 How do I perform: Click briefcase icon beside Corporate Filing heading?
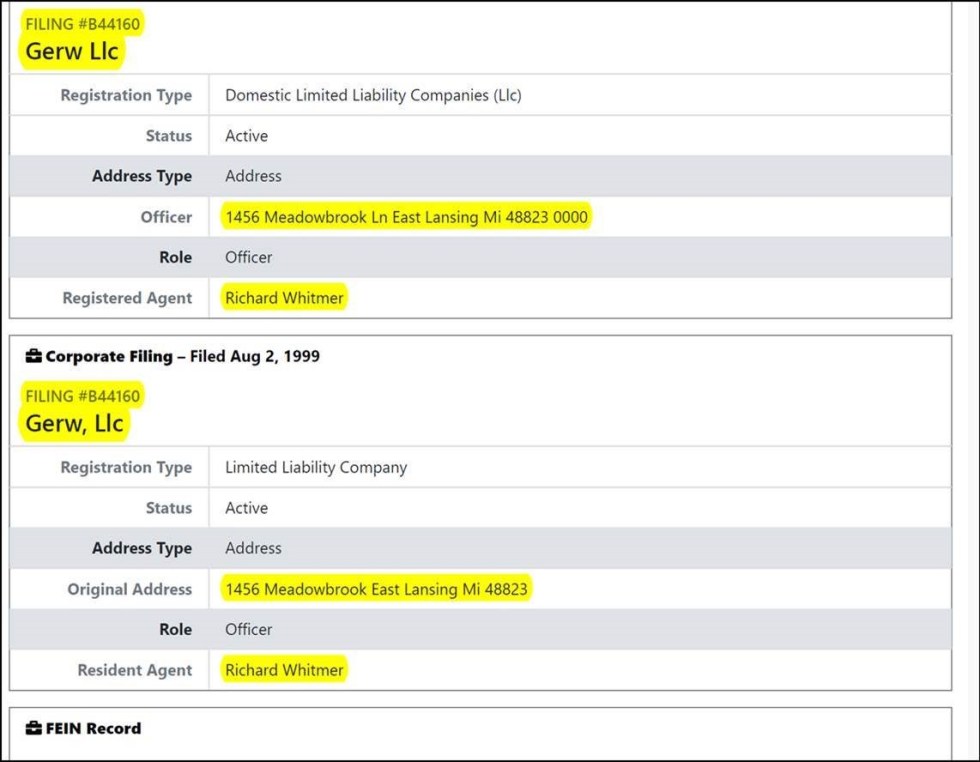34,356
